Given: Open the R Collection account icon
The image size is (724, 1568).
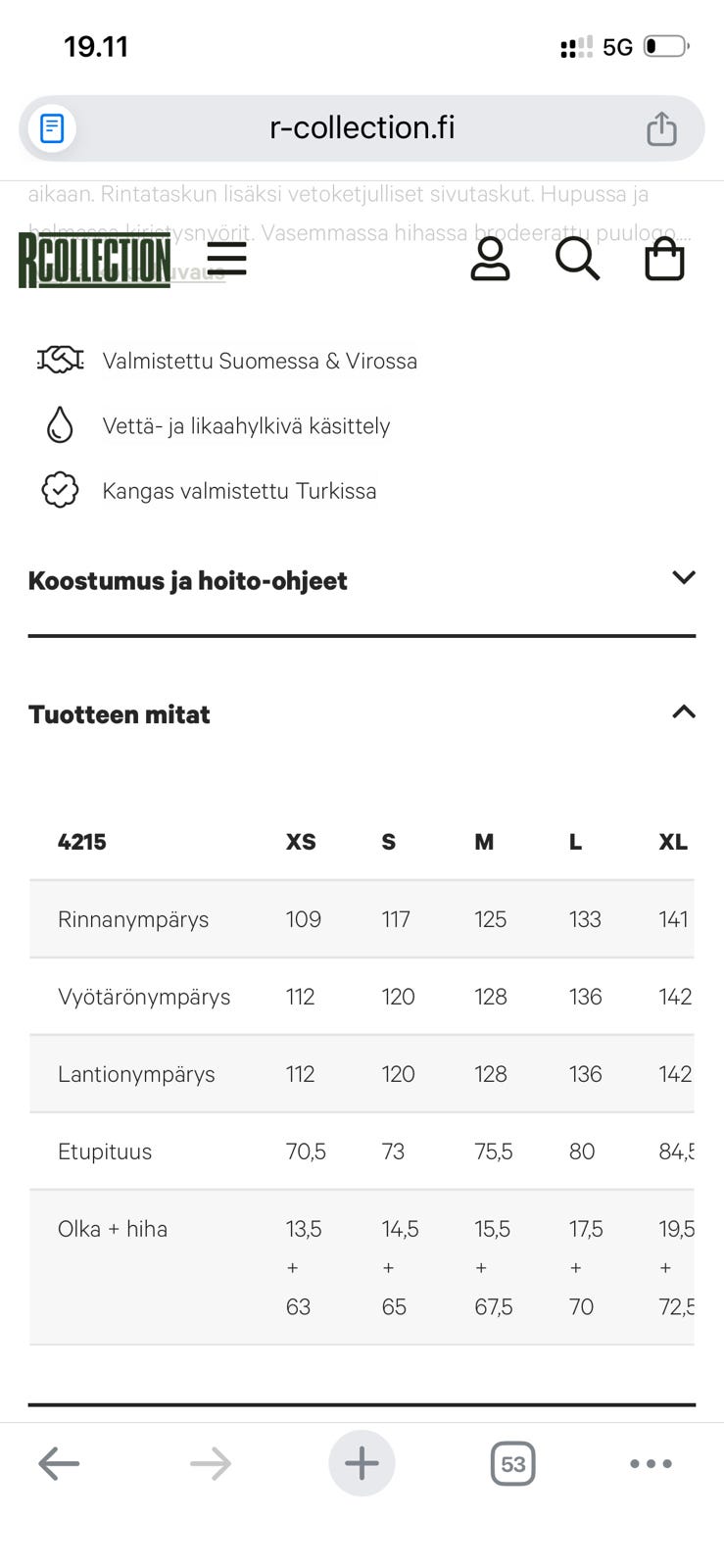Looking at the screenshot, I should point(491,259).
